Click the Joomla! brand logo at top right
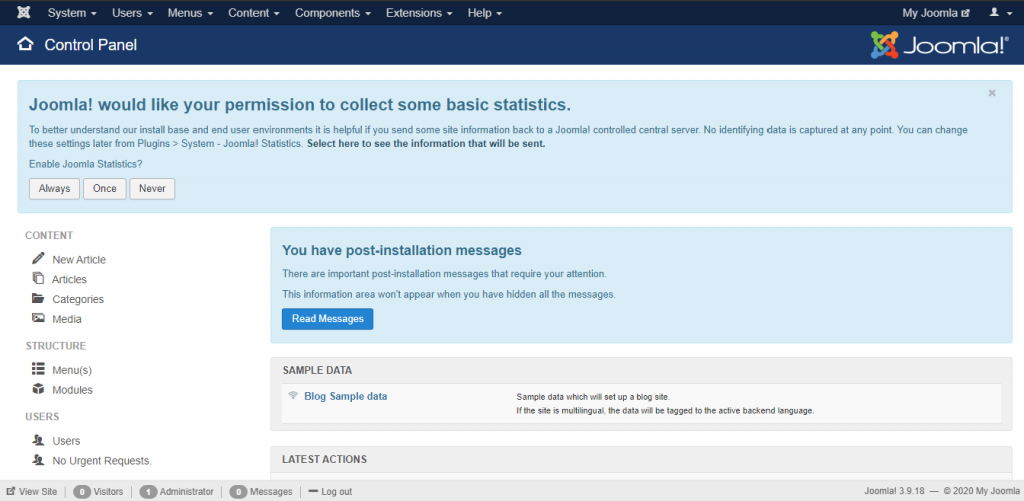The image size is (1024, 501). point(940,45)
